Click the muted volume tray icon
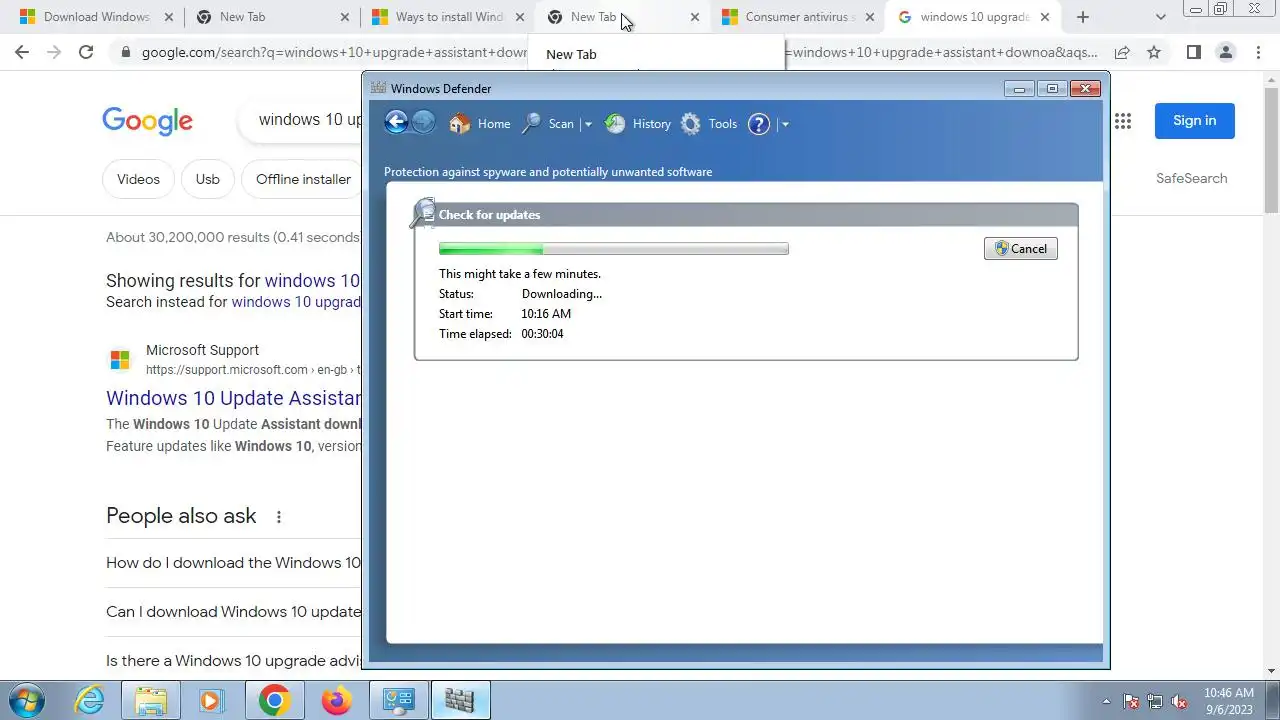The image size is (1280, 720). point(1180,701)
